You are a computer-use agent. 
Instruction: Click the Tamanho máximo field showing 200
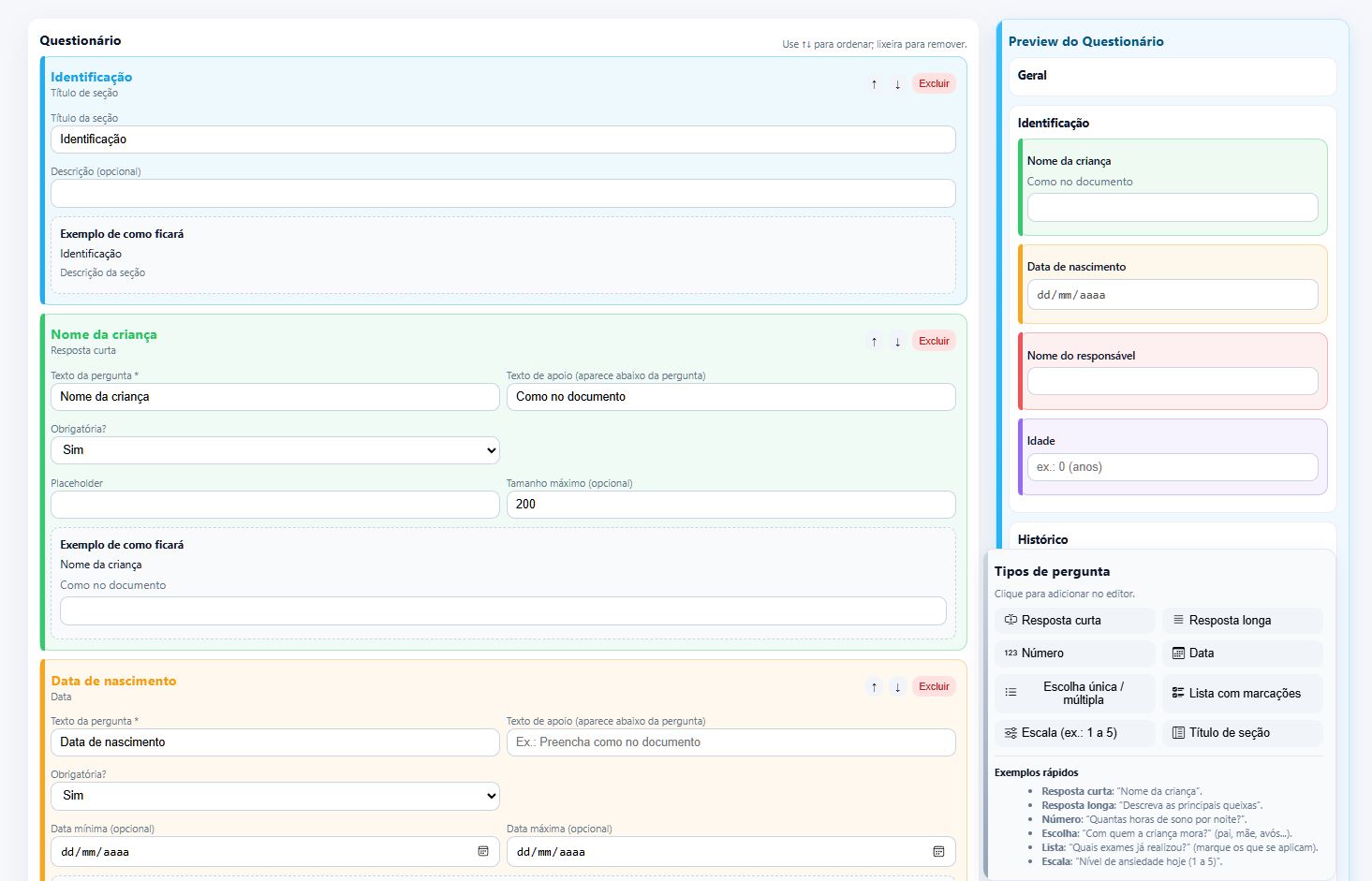730,505
